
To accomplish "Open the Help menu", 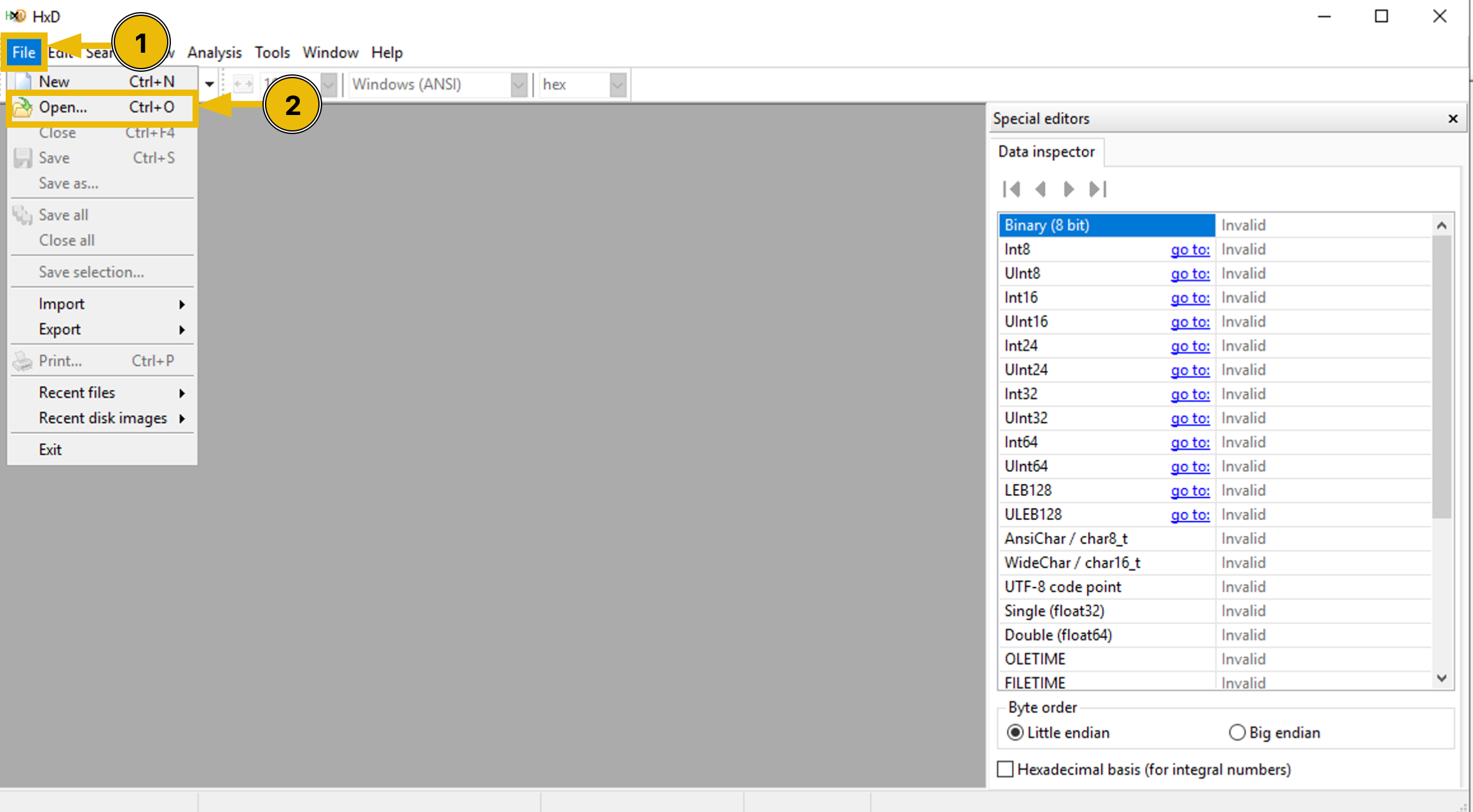I will point(387,53).
